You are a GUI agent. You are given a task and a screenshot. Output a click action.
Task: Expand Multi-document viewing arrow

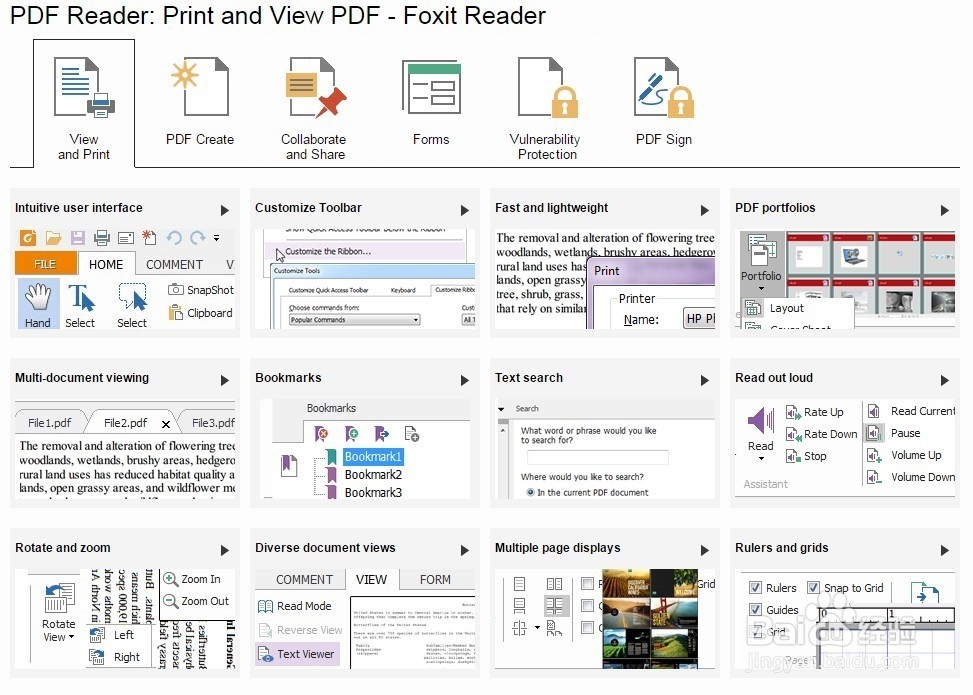pos(225,380)
